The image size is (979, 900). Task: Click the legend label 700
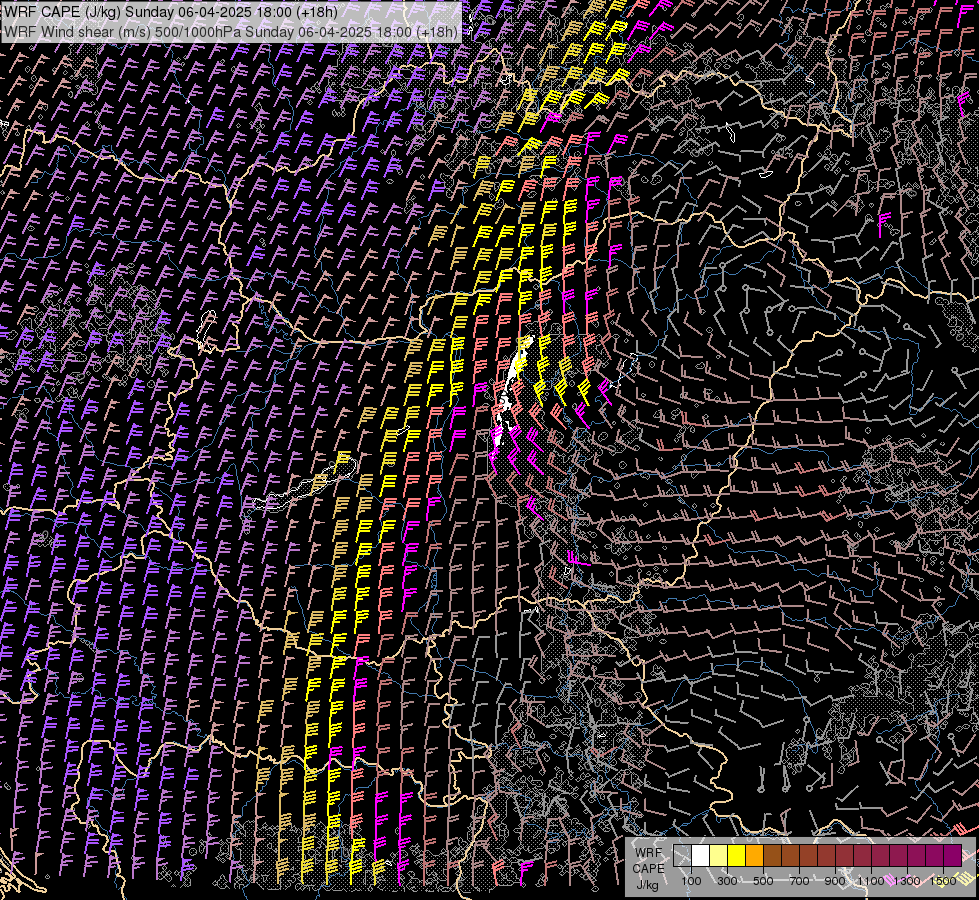[799, 881]
